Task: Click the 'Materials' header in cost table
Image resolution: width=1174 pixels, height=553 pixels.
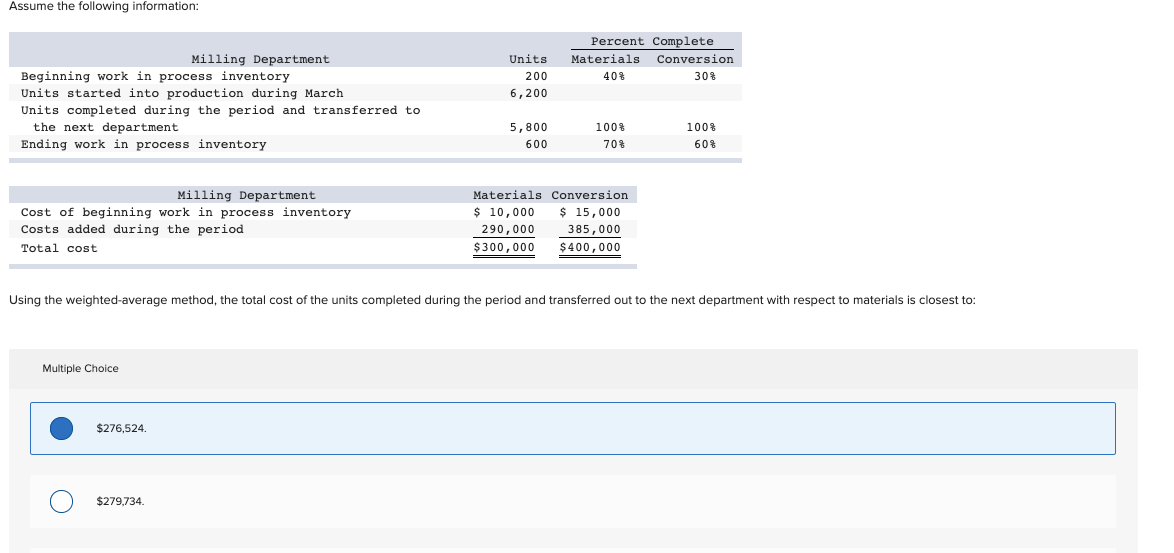Action: [508, 195]
